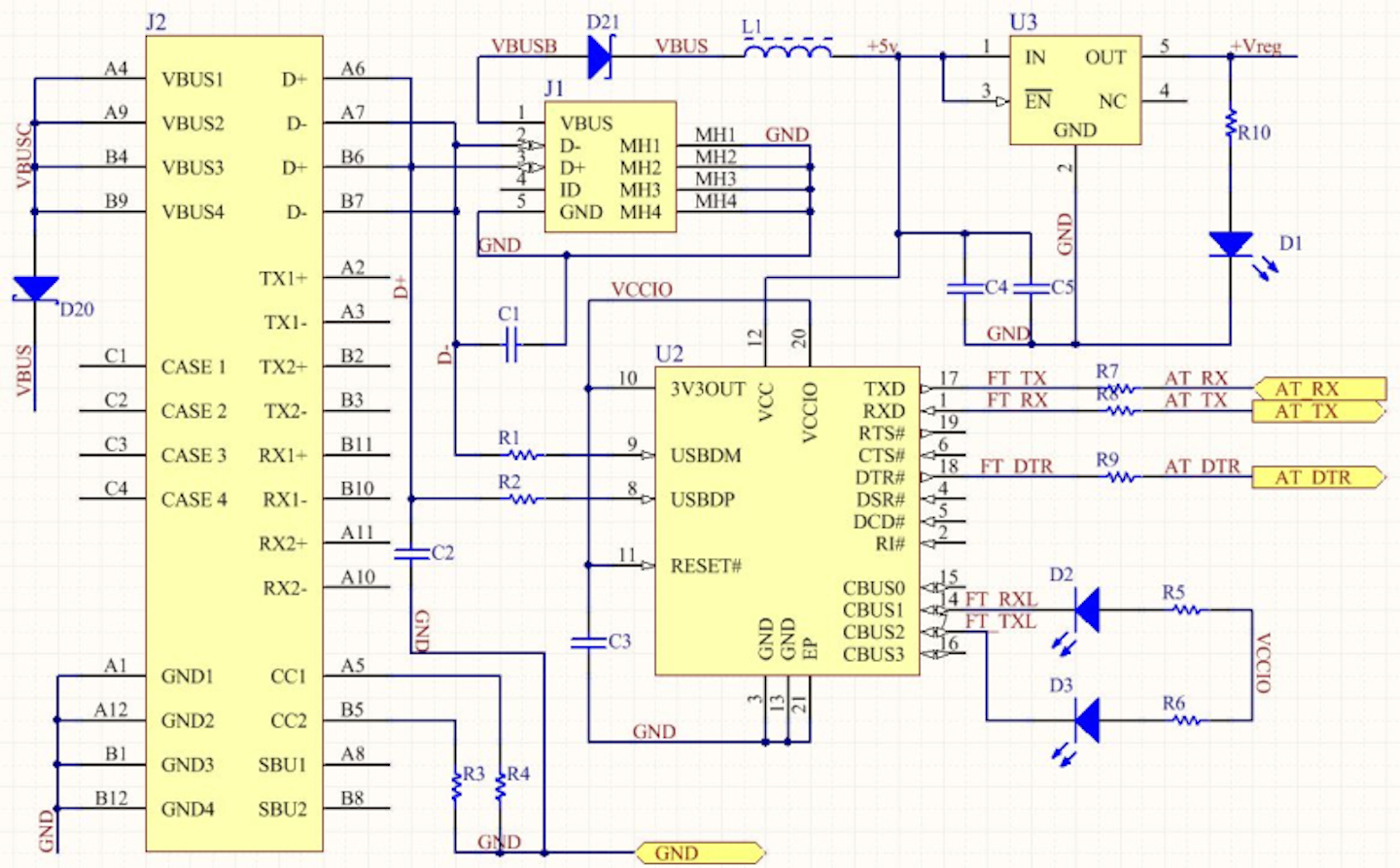The image size is (1400, 868).
Task: Click the C3 capacitor symbol
Action: pyautogui.click(x=588, y=642)
